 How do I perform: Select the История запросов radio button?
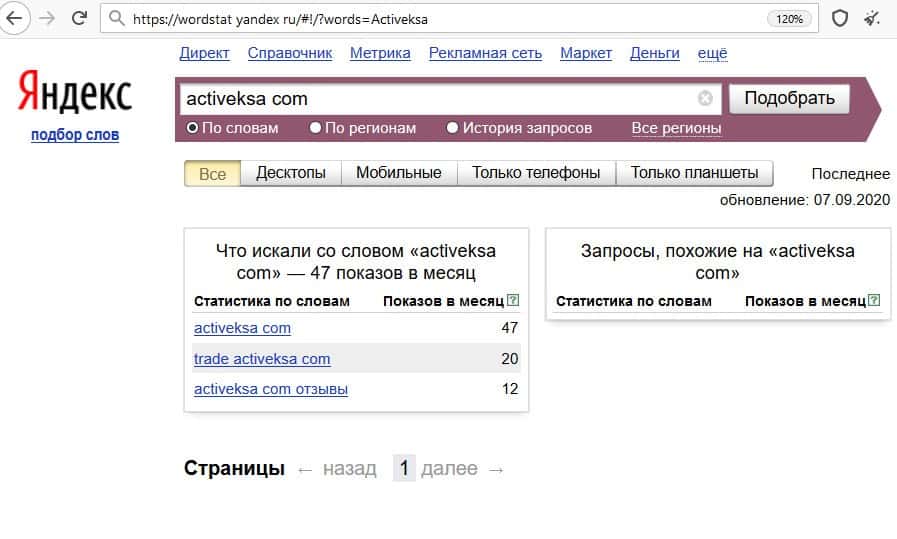(452, 128)
